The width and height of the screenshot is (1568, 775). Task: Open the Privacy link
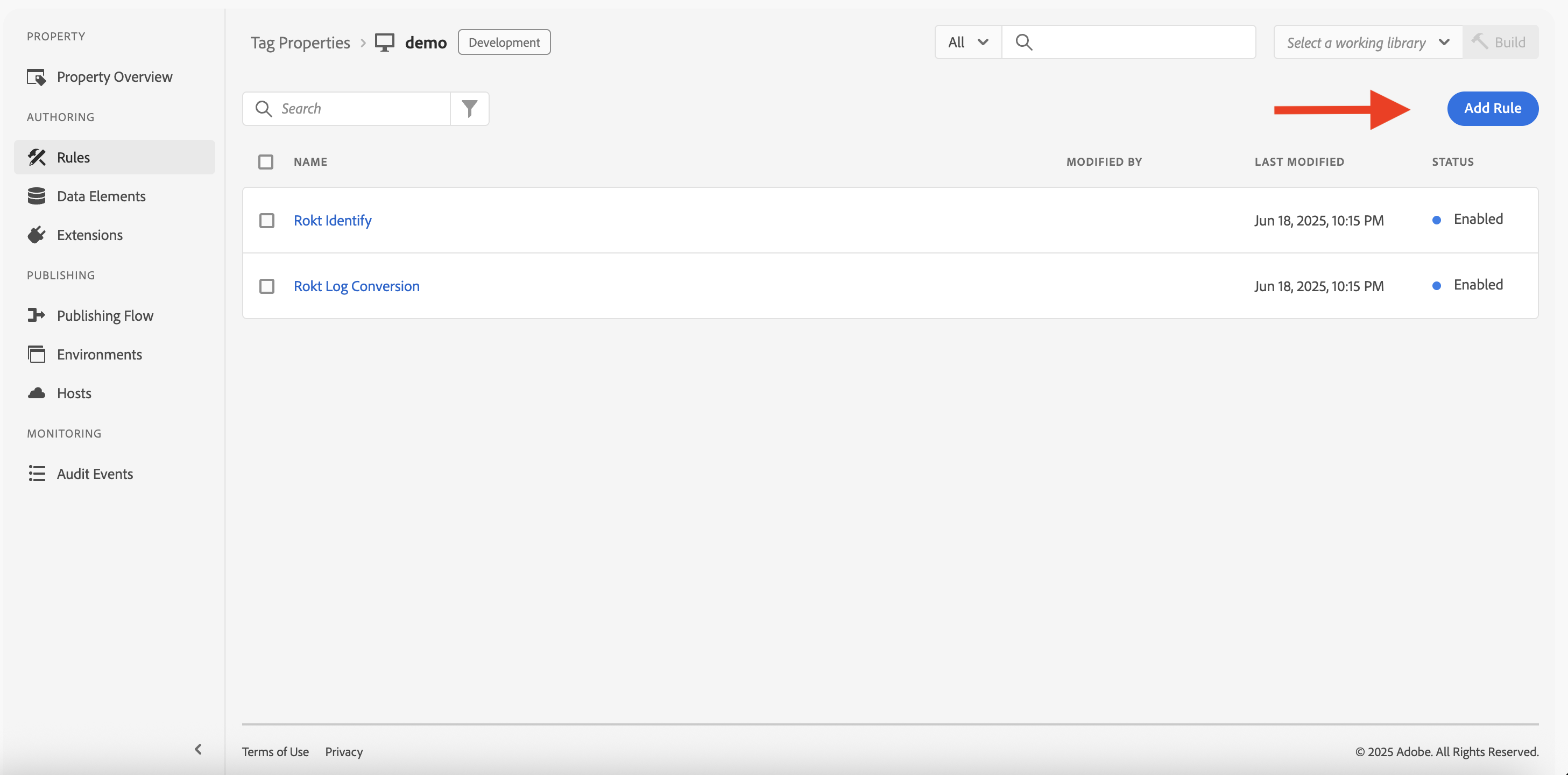344,752
